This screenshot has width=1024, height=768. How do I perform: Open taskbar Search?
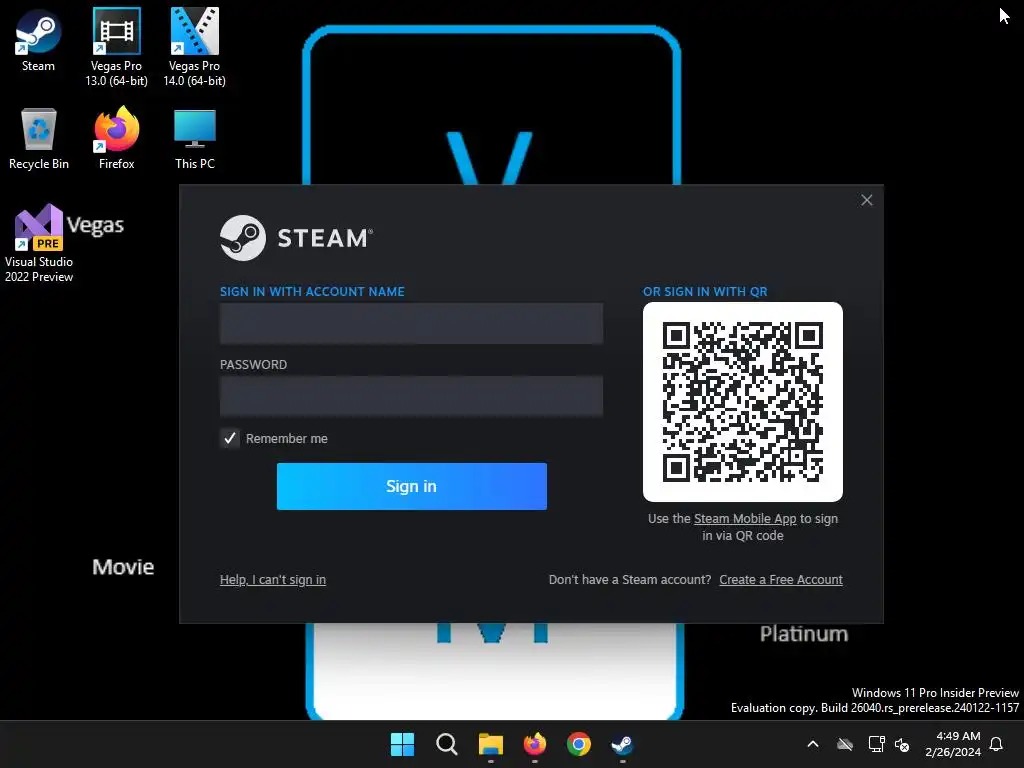pyautogui.click(x=447, y=744)
